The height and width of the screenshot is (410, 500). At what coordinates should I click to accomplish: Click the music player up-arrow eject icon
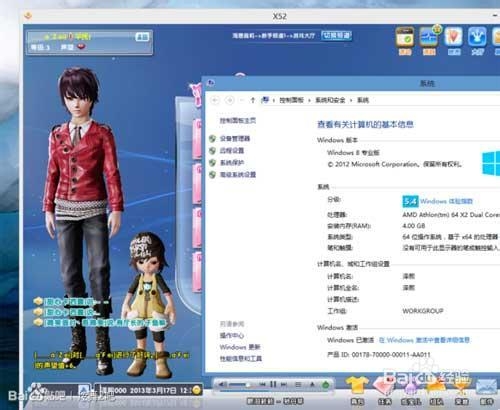pos(312,384)
